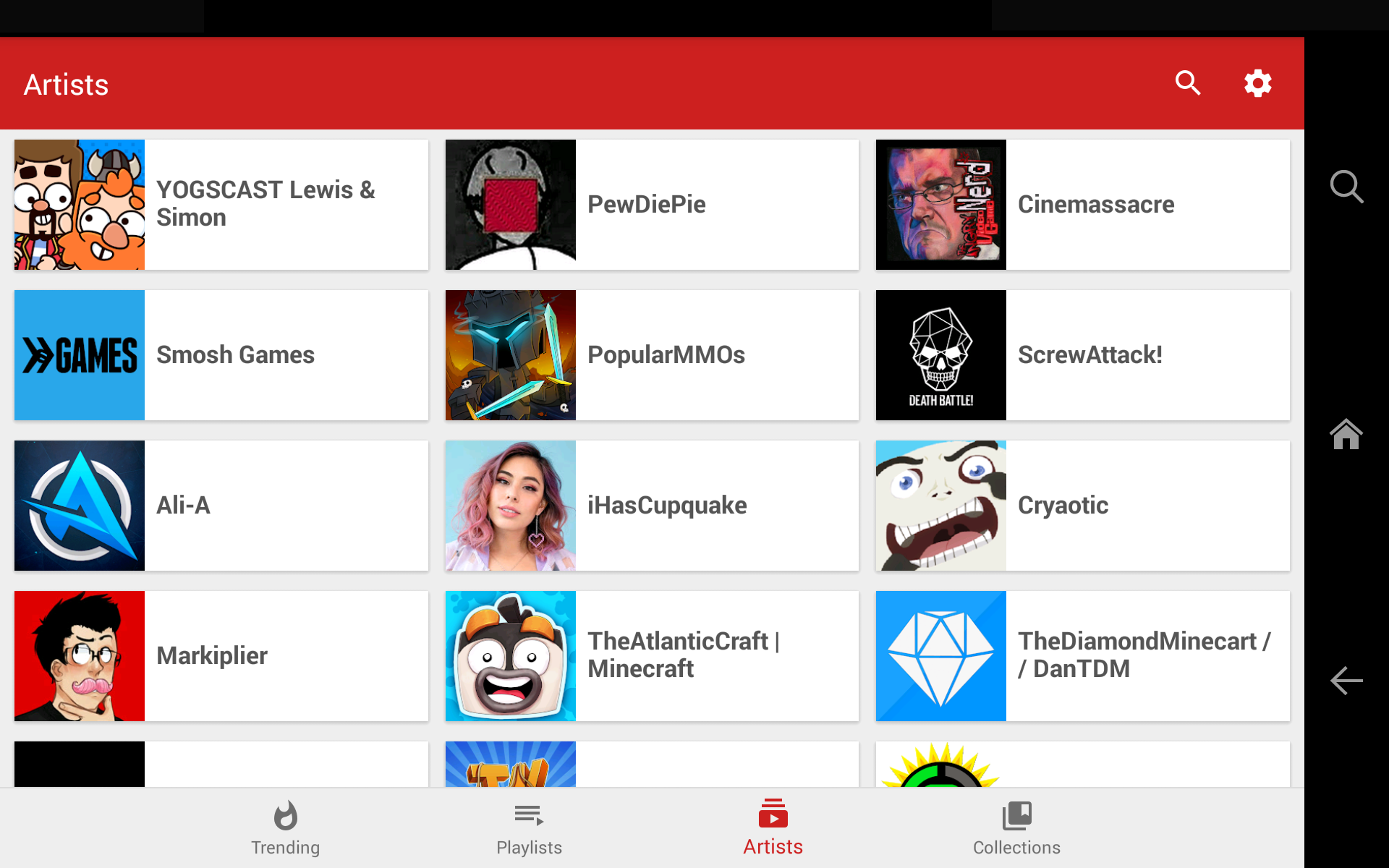Image resolution: width=1389 pixels, height=868 pixels.
Task: Switch to the Trending tab
Action: click(285, 828)
